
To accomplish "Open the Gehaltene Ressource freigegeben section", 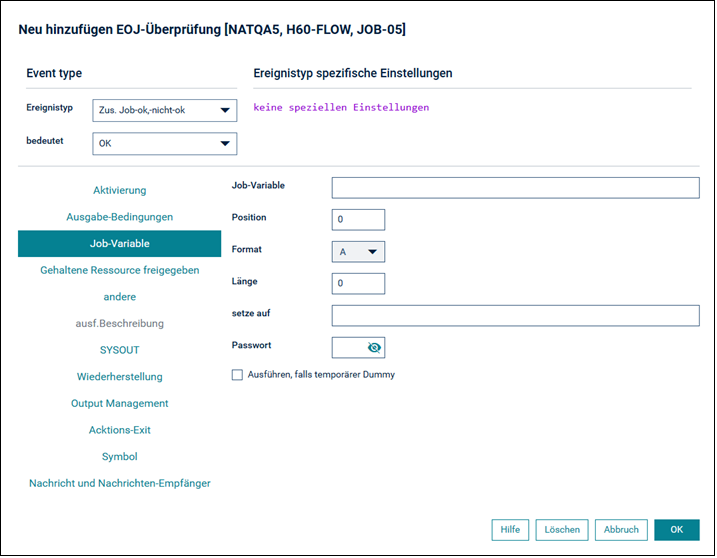I will (120, 270).
